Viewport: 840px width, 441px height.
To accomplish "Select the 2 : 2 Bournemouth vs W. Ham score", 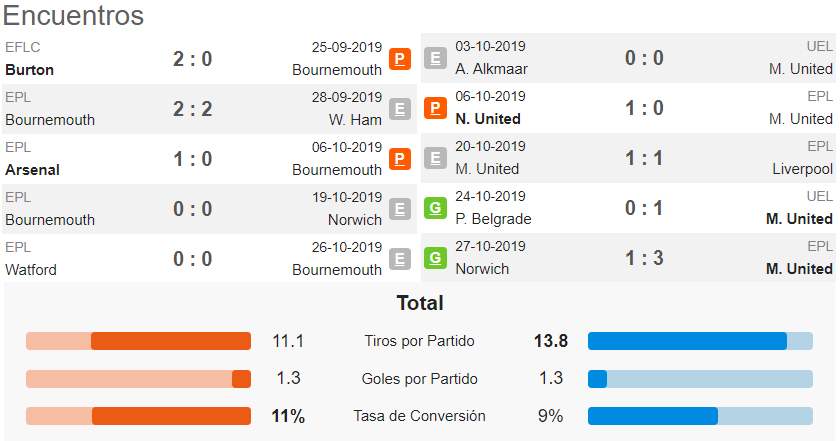I will point(193,109).
